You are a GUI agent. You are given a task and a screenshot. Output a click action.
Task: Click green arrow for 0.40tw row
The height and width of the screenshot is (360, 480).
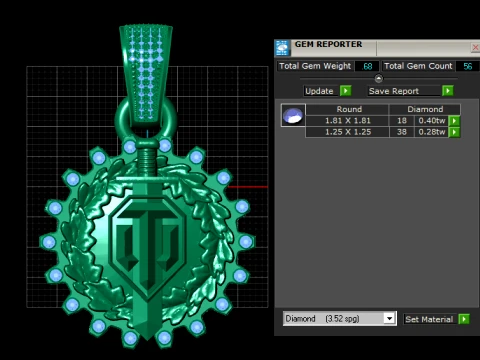point(454,121)
